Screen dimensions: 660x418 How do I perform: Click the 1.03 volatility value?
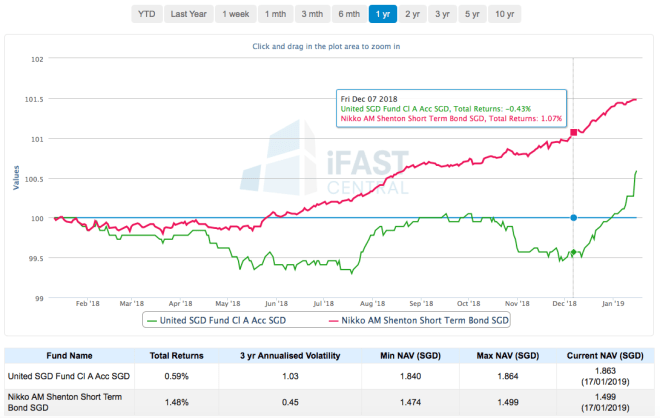[290, 376]
